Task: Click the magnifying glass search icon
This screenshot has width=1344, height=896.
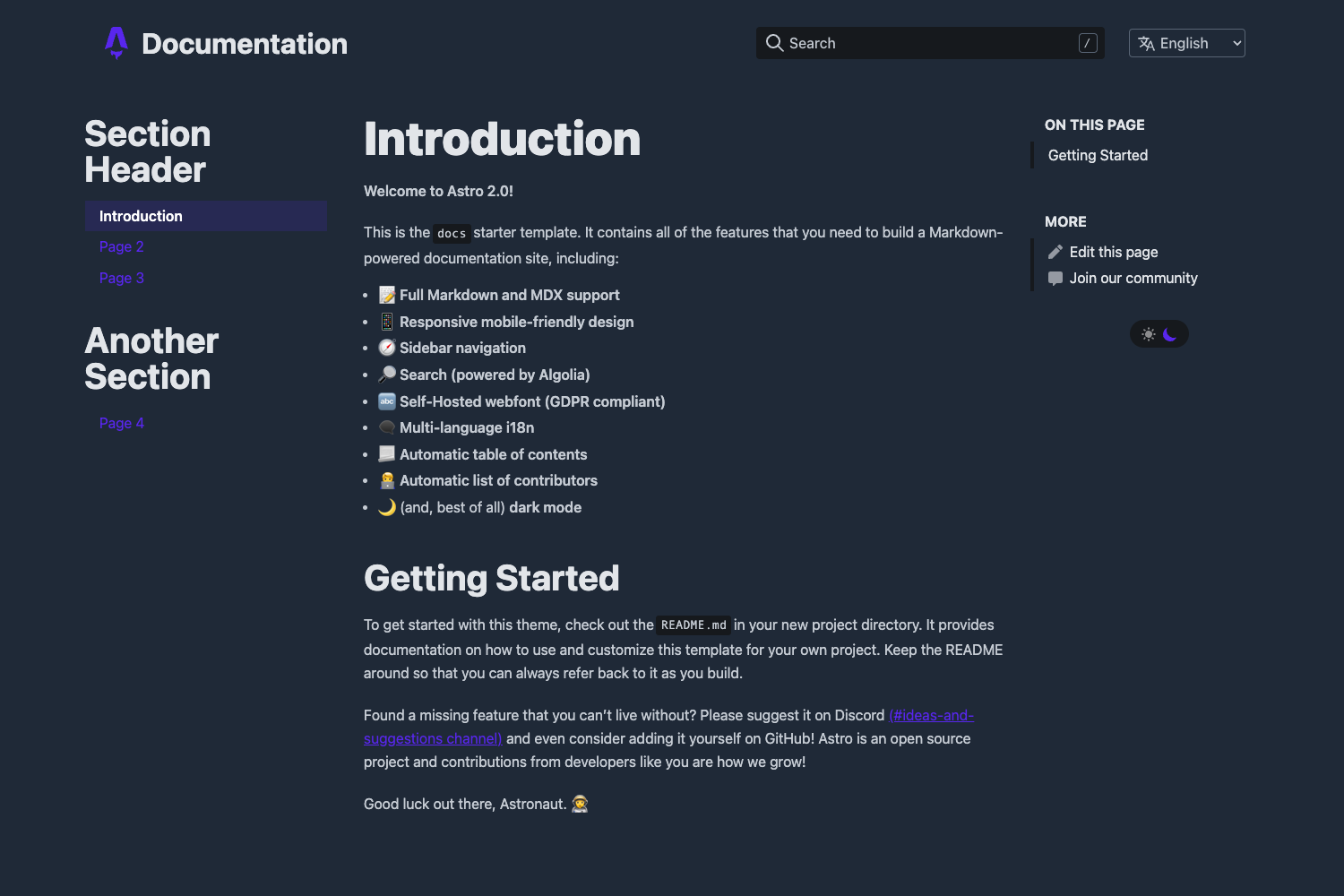Action: (x=774, y=43)
